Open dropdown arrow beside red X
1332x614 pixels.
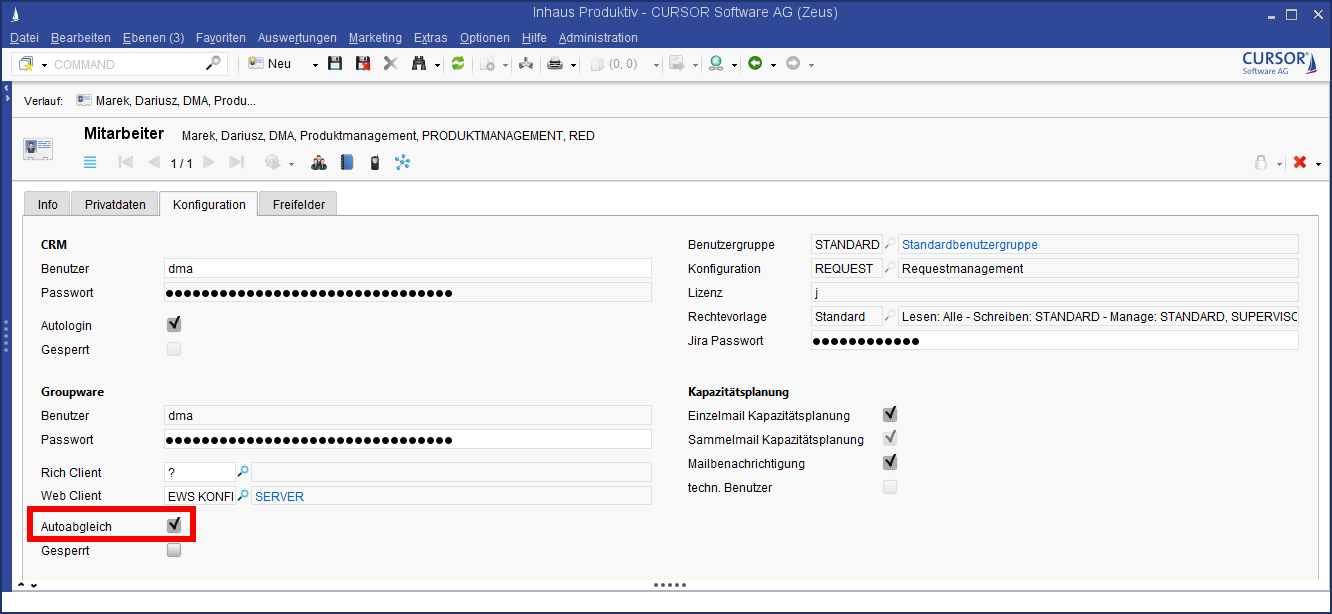click(x=1319, y=163)
